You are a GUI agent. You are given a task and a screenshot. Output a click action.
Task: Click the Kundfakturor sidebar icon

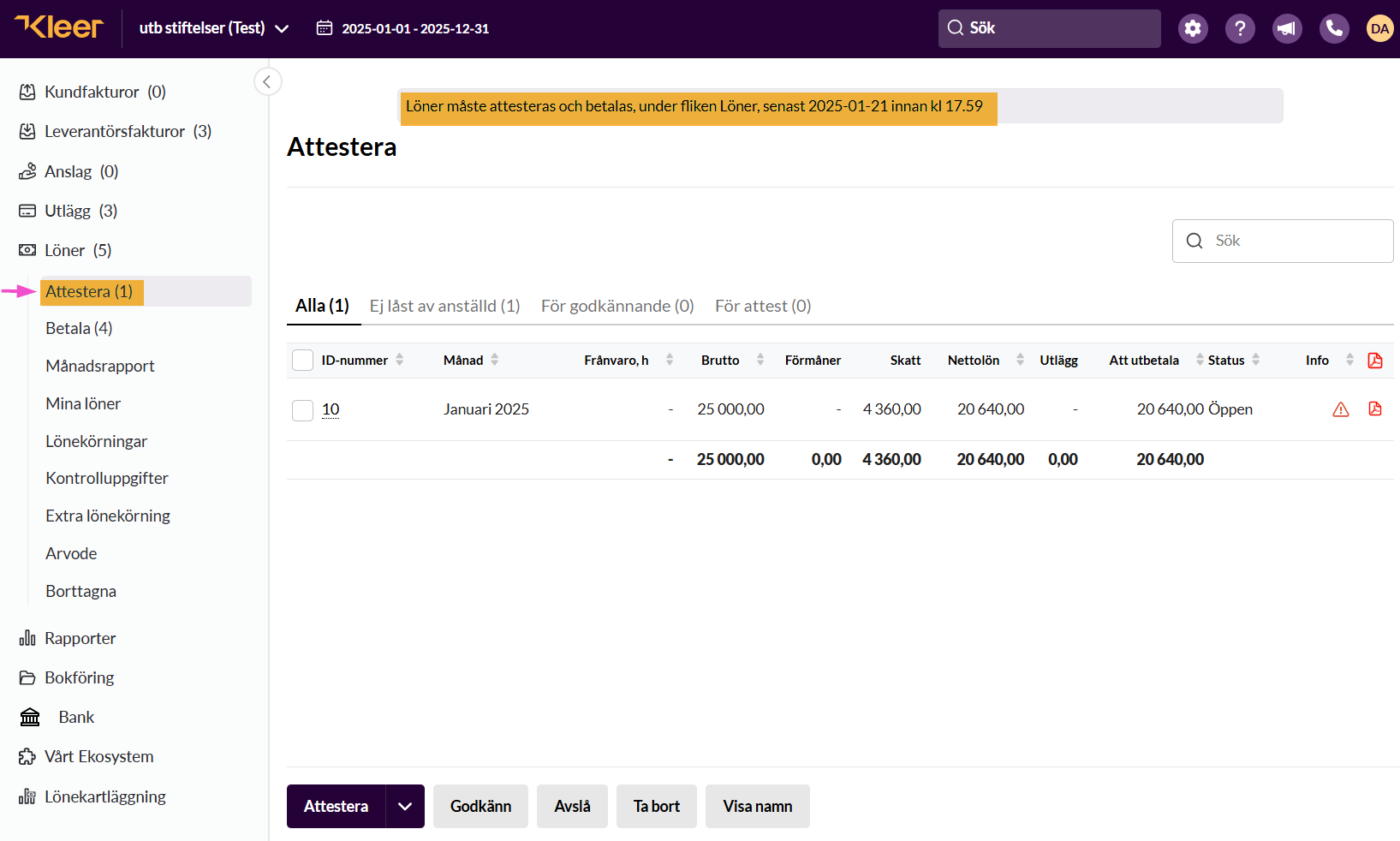click(x=27, y=92)
